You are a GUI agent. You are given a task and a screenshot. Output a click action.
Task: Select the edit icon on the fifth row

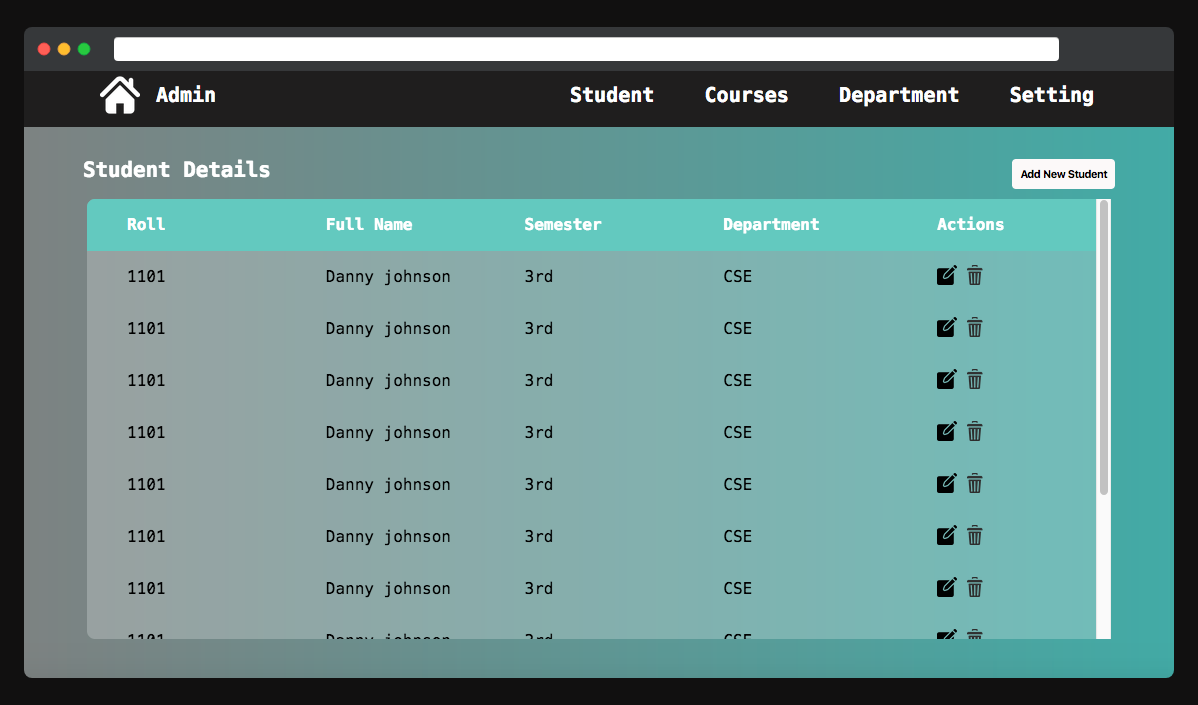946,483
